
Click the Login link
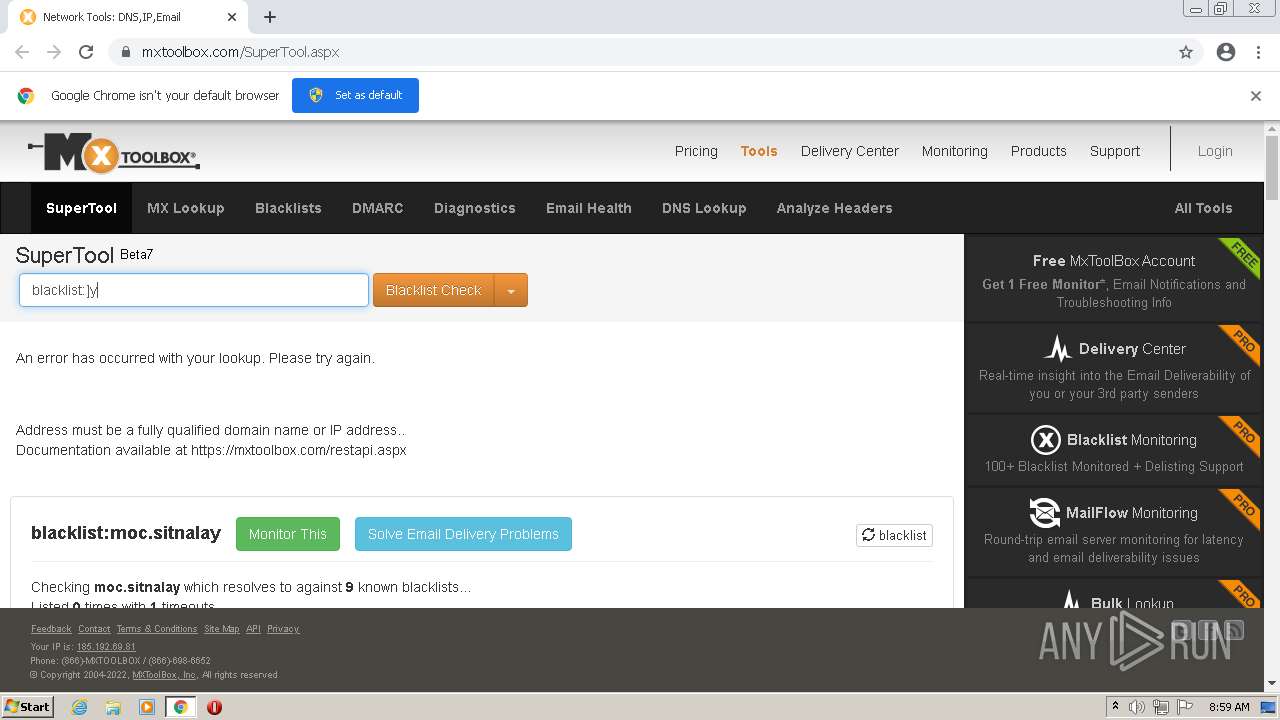[1215, 151]
